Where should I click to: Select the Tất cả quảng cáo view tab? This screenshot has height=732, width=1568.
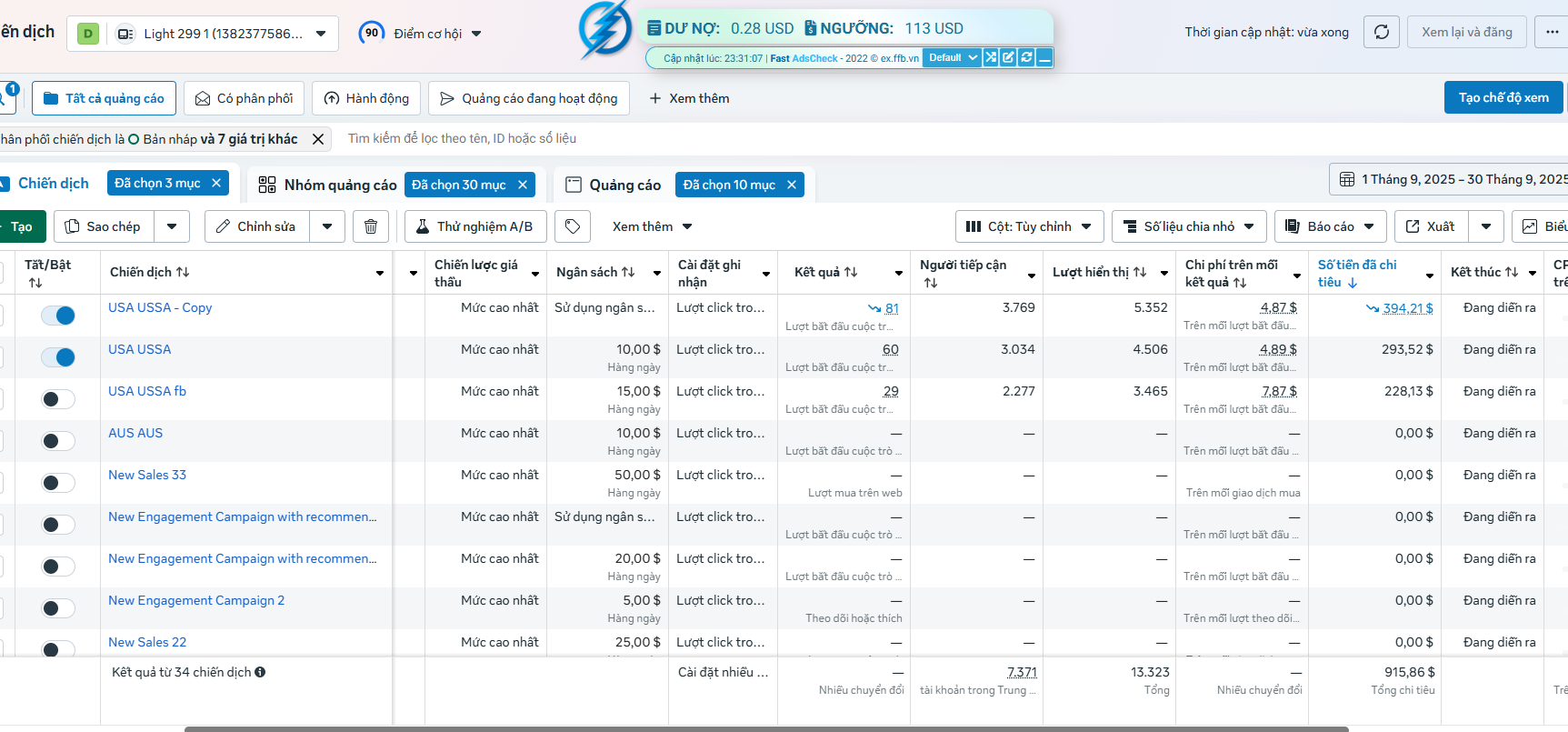click(x=104, y=98)
